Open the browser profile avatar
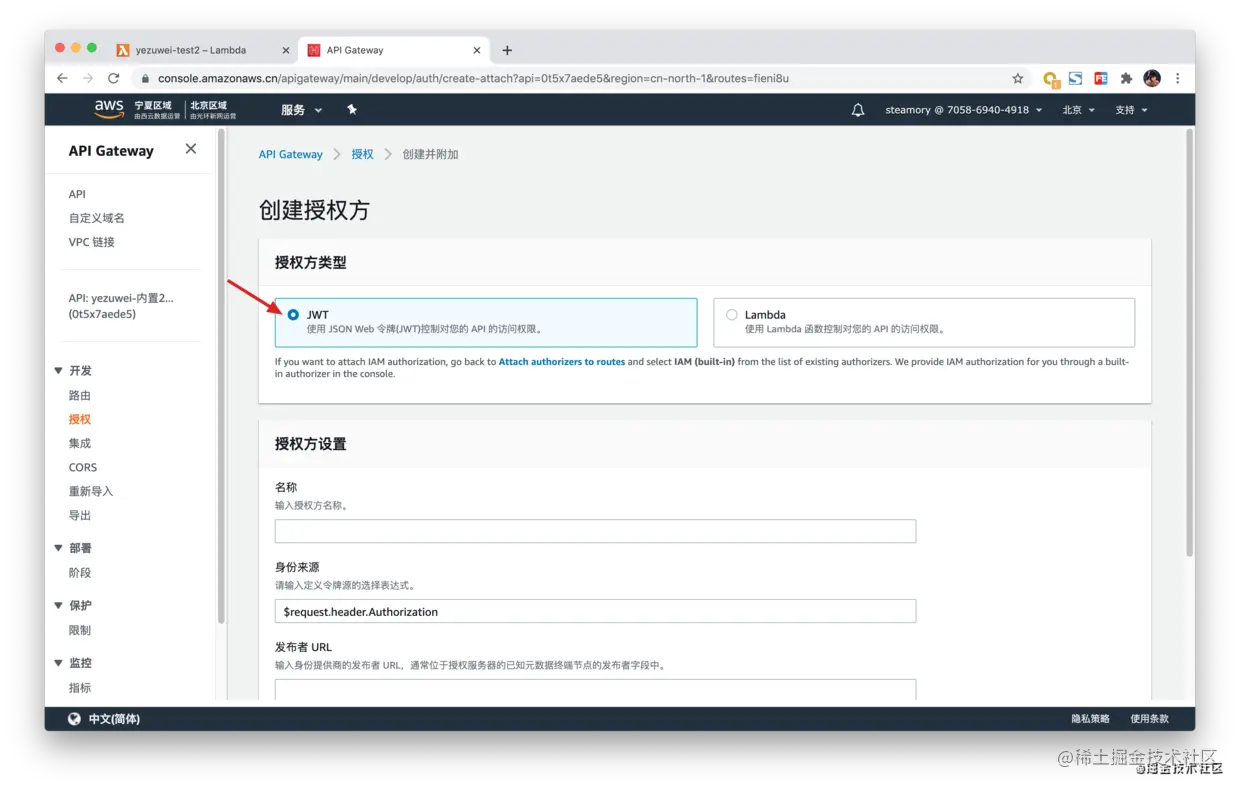 point(1152,78)
